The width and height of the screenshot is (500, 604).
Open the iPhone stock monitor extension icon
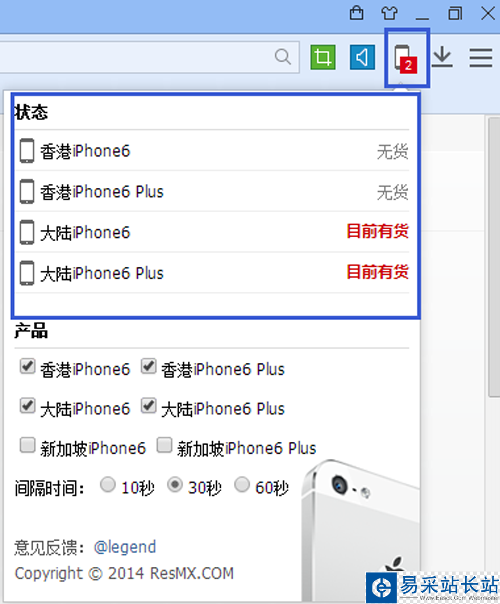pos(406,58)
